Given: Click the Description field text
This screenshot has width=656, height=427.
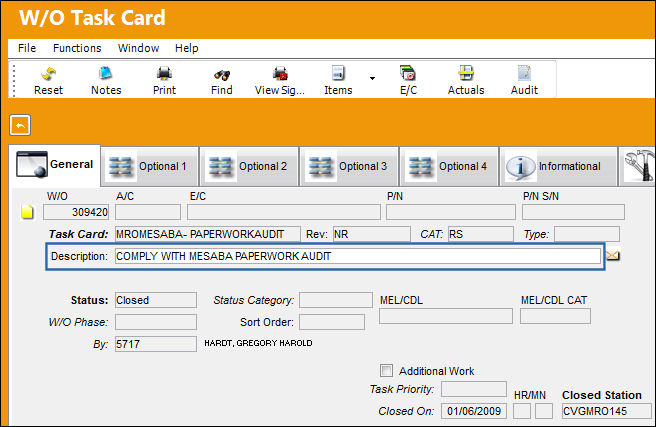Looking at the screenshot, I should coord(358,256).
